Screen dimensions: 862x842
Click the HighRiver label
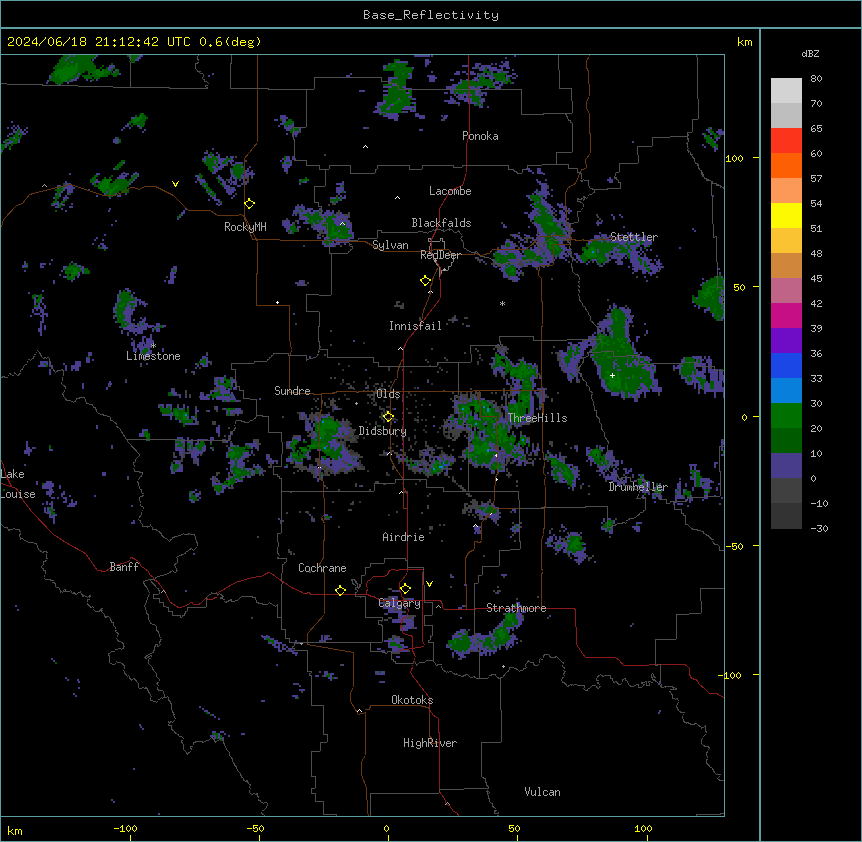(430, 743)
